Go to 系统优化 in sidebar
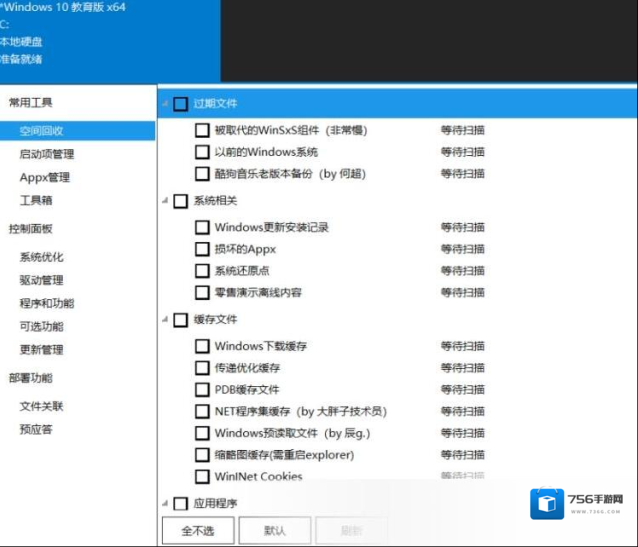 pyautogui.click(x=41, y=257)
